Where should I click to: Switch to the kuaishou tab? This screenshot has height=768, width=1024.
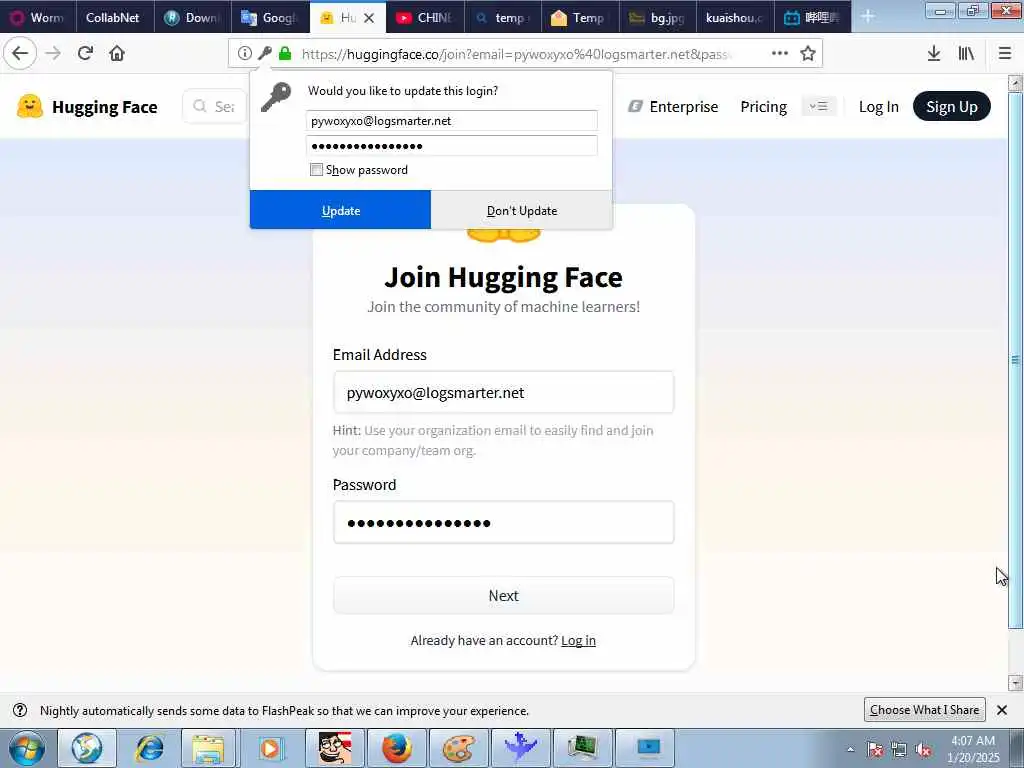[735, 18]
